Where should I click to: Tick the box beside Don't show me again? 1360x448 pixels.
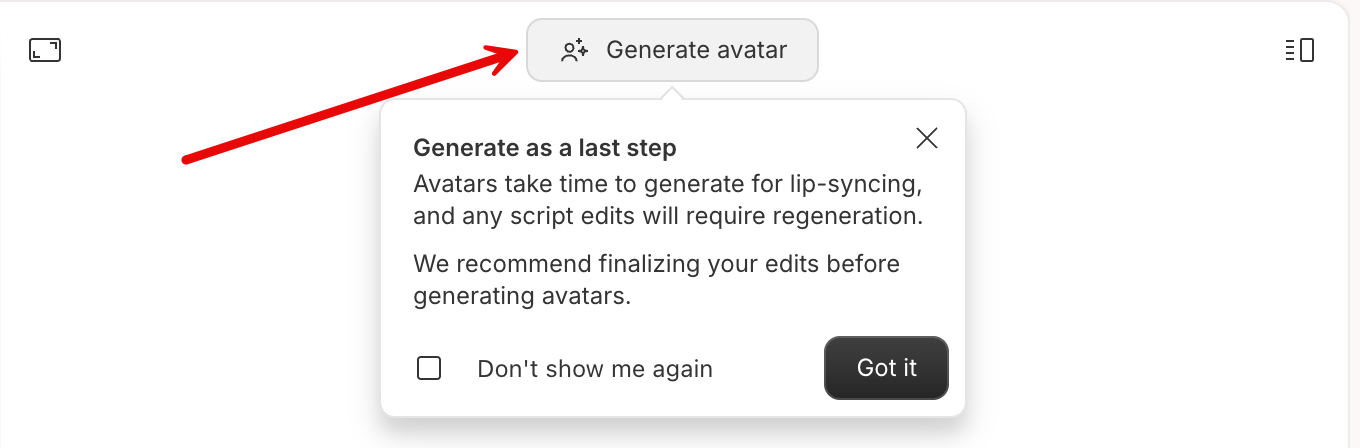[x=429, y=368]
